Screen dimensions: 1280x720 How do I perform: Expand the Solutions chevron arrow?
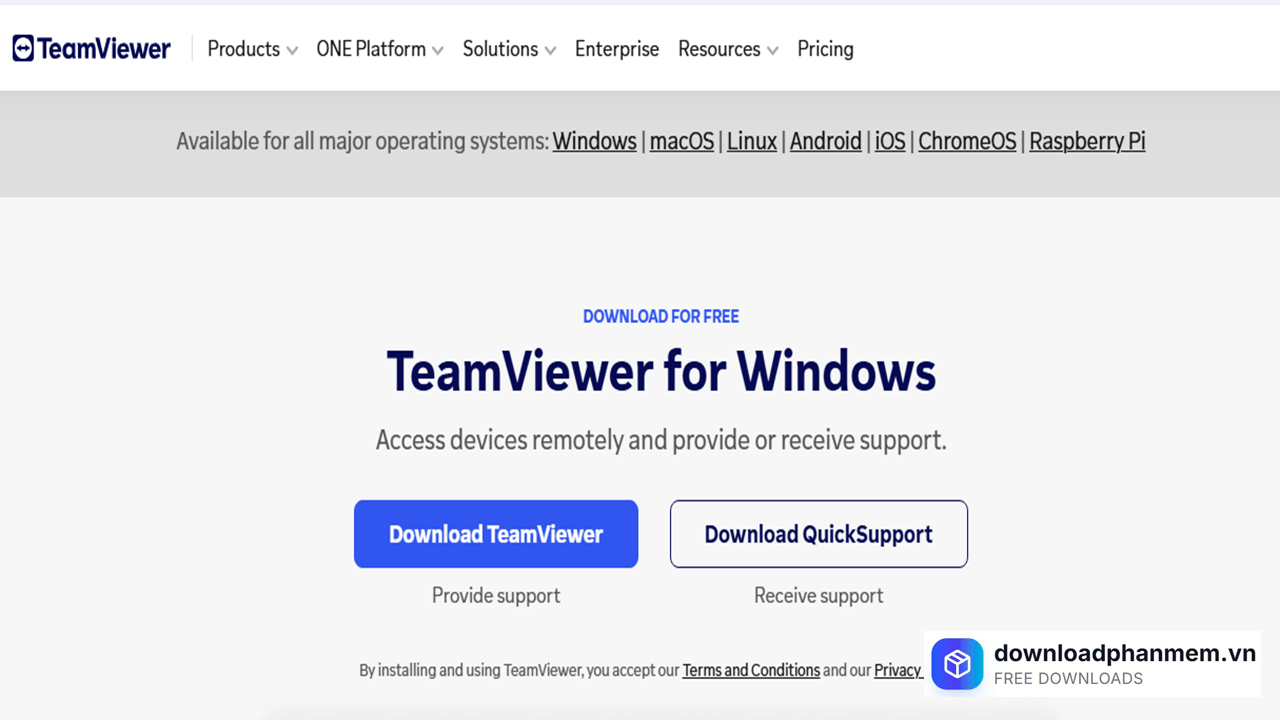pyautogui.click(x=550, y=51)
